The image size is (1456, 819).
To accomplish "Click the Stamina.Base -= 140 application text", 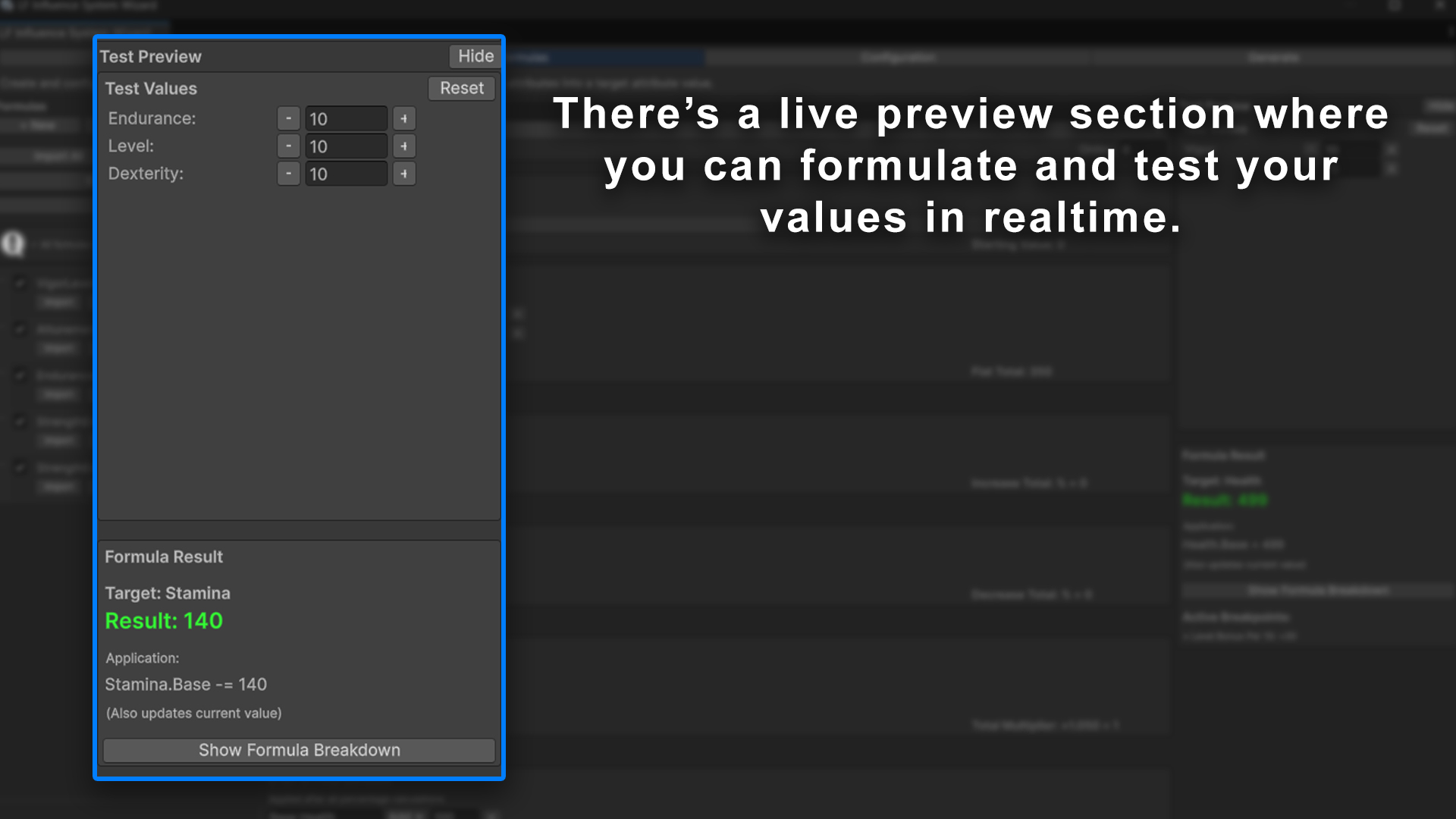I will click(x=186, y=684).
